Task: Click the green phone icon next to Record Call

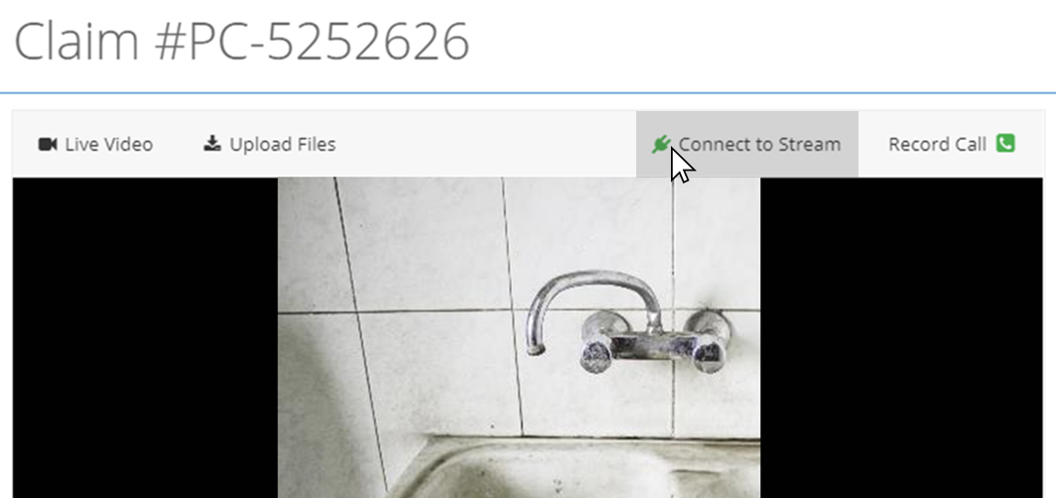Action: pyautogui.click(x=1005, y=144)
